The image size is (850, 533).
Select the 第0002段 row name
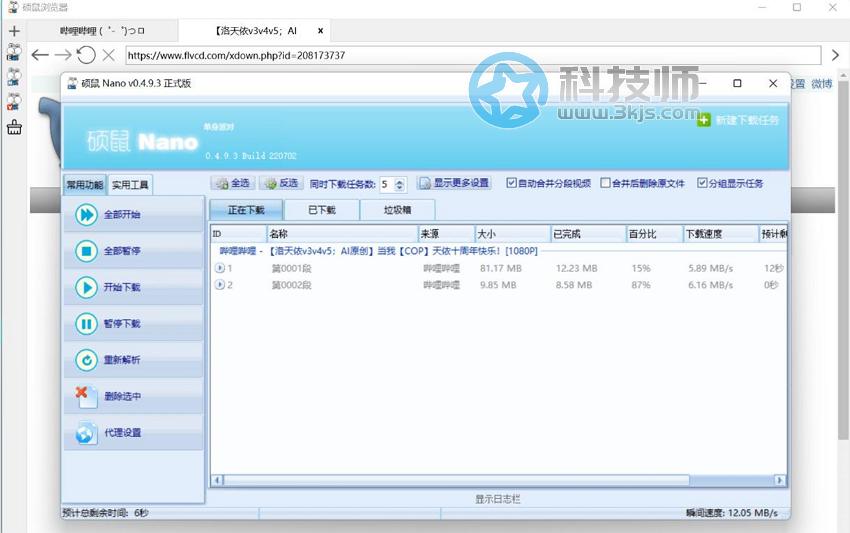click(x=291, y=285)
